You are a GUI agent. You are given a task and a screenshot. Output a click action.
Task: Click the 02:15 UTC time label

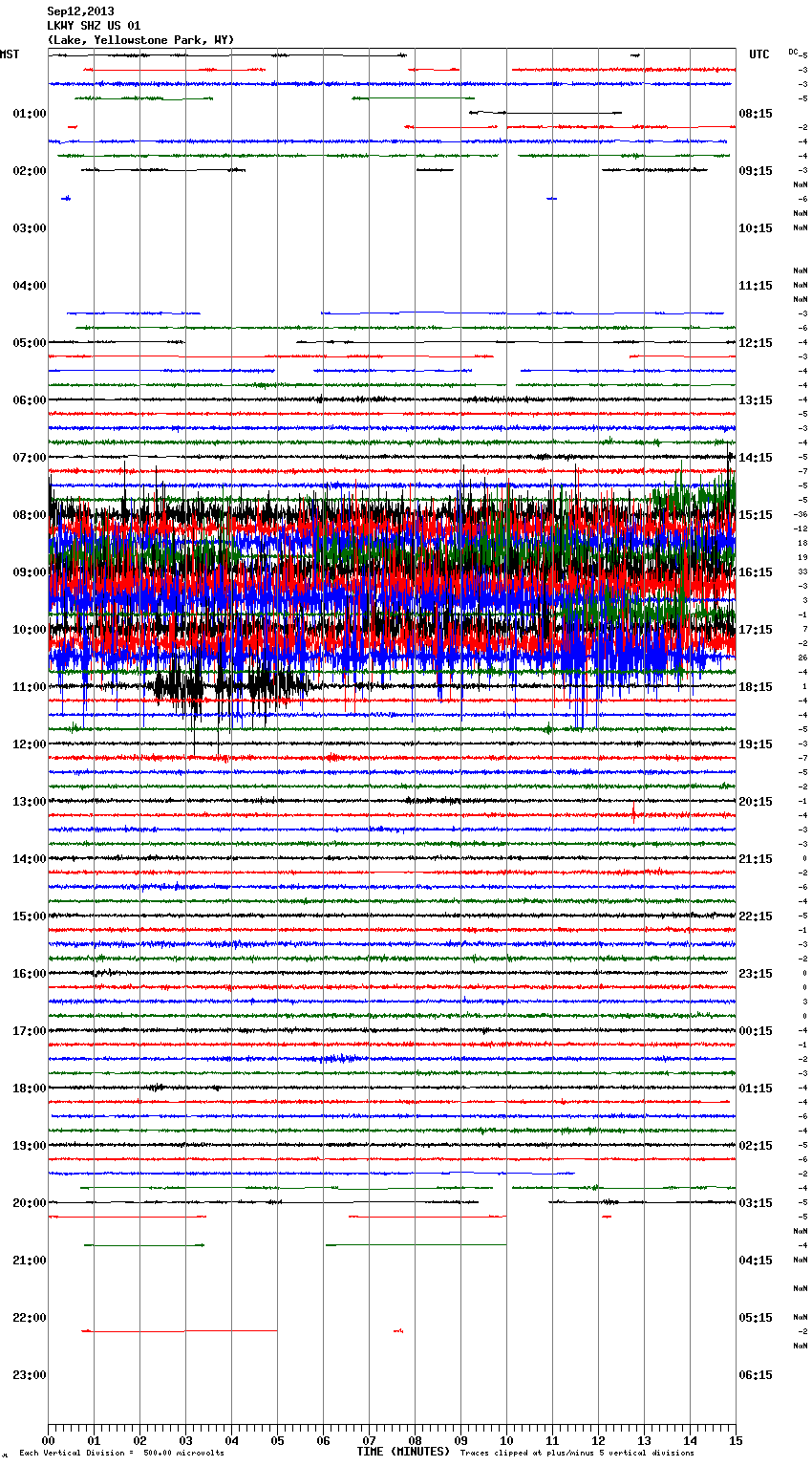(x=756, y=1146)
